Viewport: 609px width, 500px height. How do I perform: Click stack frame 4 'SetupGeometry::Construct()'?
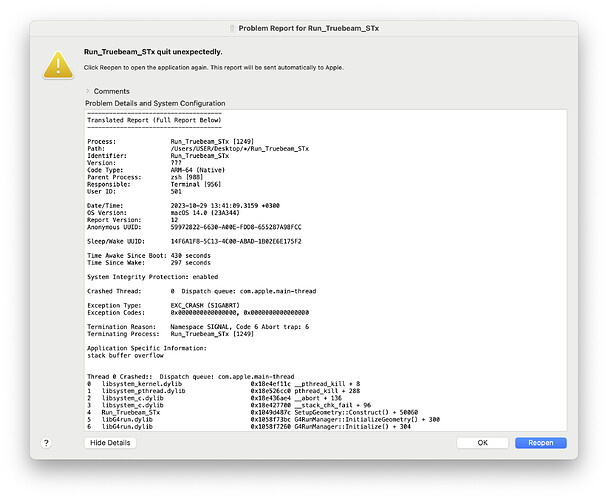(252, 412)
